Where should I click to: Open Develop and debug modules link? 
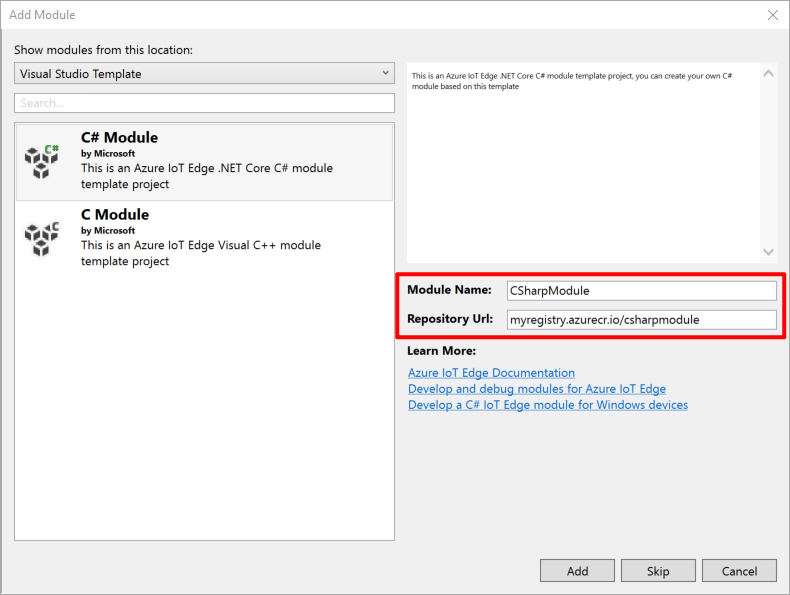(x=537, y=389)
